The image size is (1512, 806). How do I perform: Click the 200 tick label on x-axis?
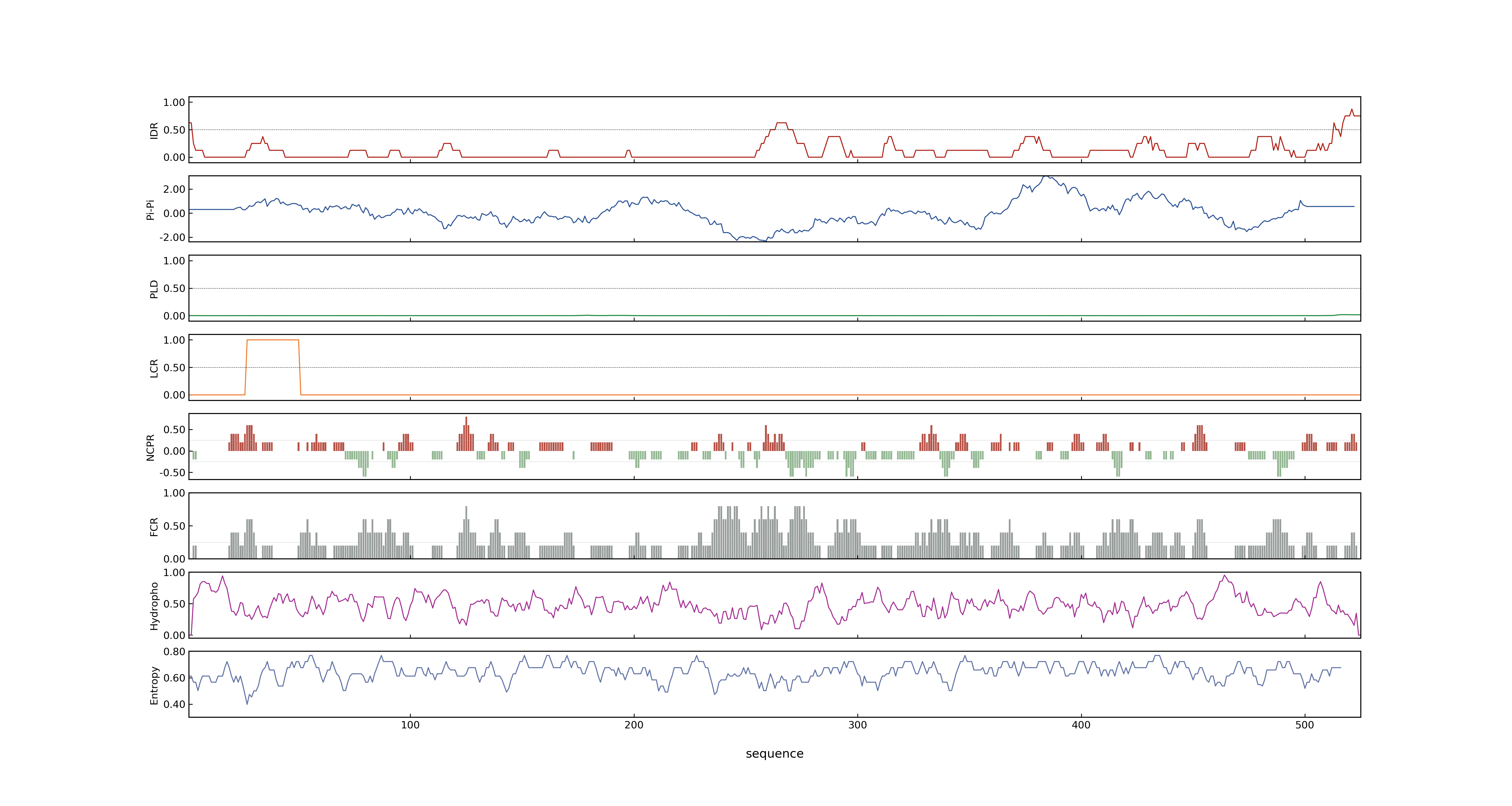tap(633, 725)
